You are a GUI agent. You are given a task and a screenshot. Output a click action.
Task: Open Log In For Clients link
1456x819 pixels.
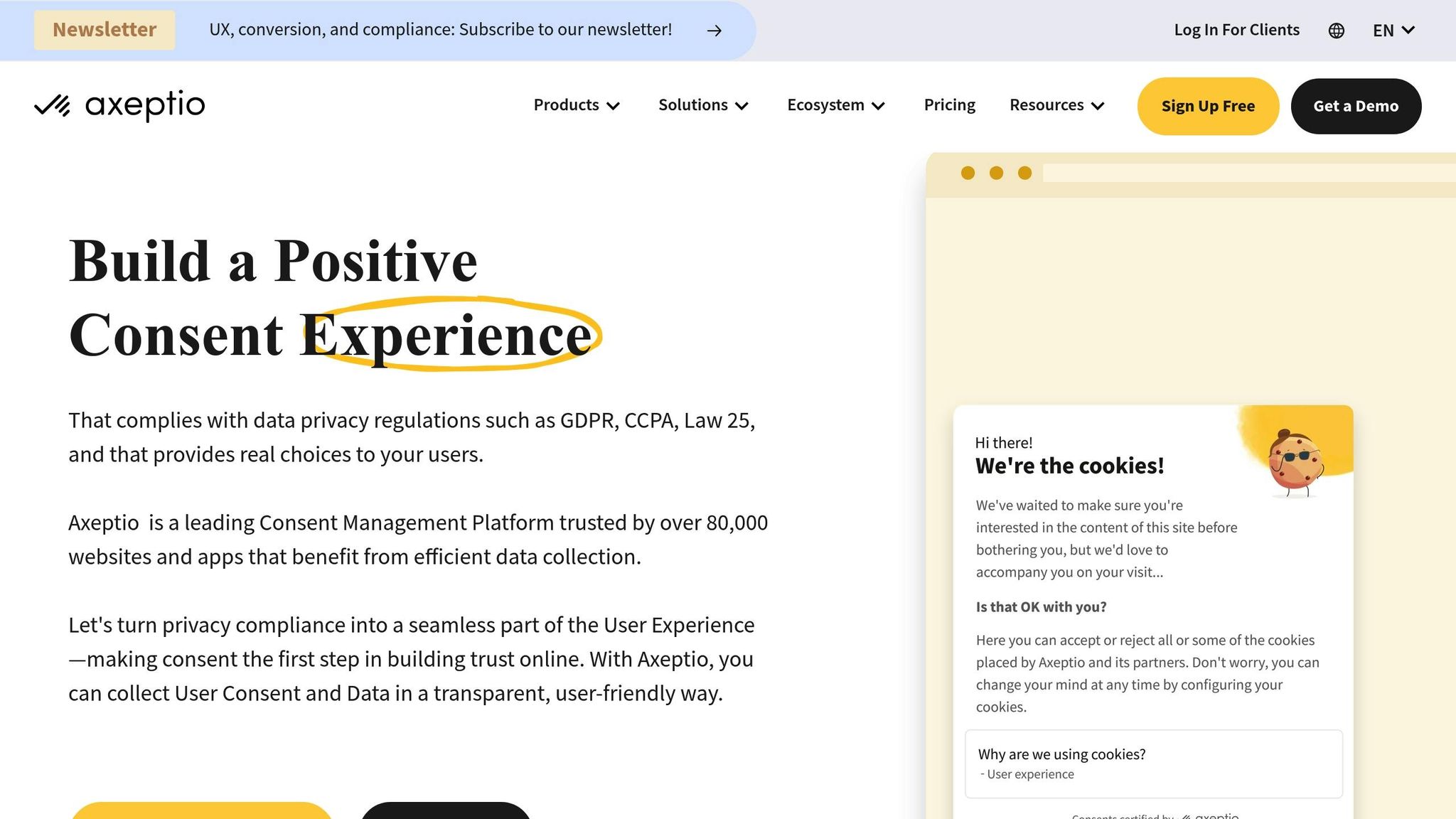pos(1236,30)
